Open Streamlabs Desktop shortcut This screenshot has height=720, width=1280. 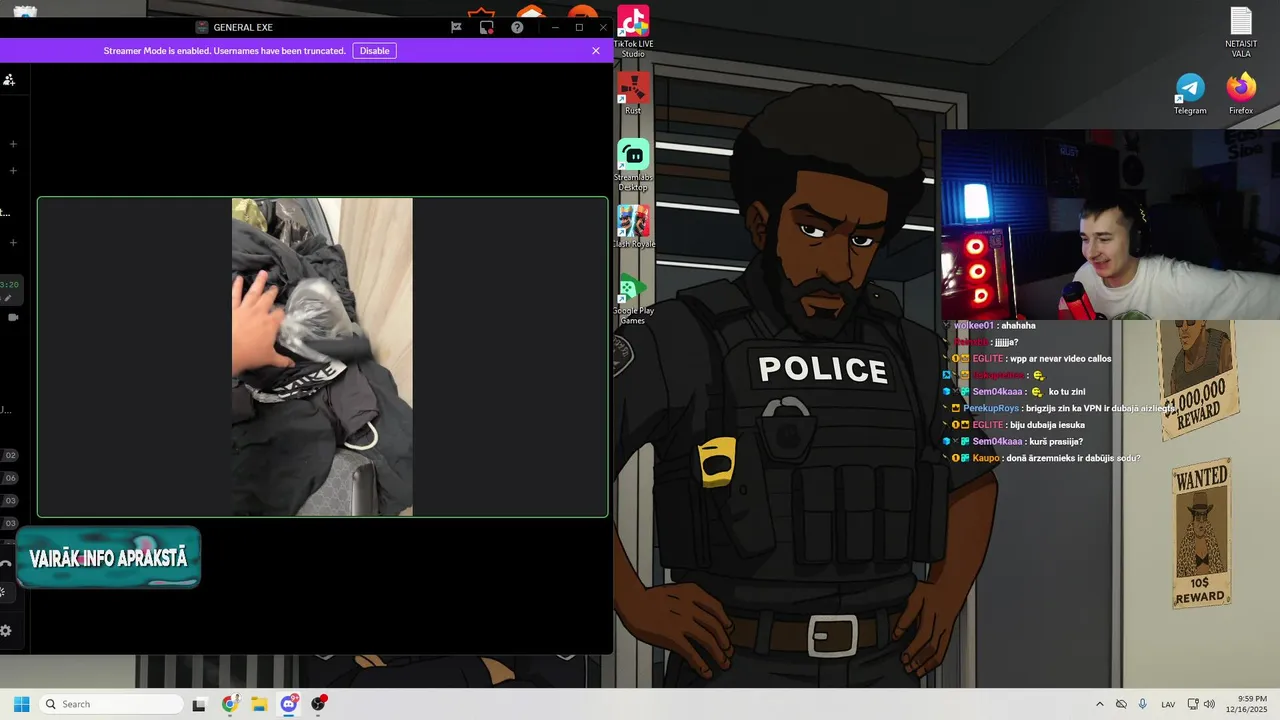633,165
